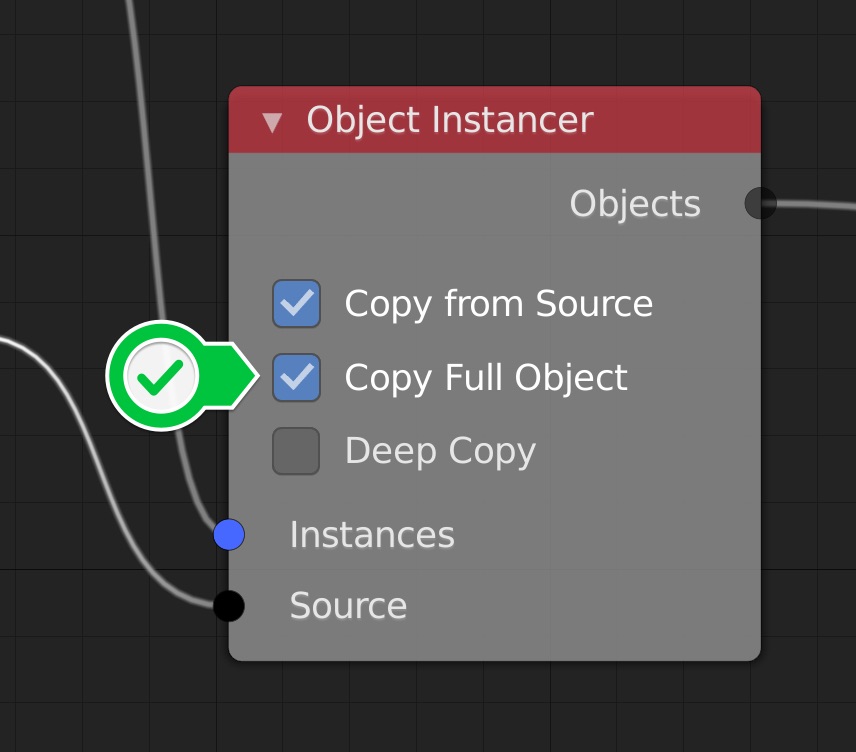This screenshot has height=752, width=856.
Task: Click the red Object Instancer node header
Action: pos(495,120)
